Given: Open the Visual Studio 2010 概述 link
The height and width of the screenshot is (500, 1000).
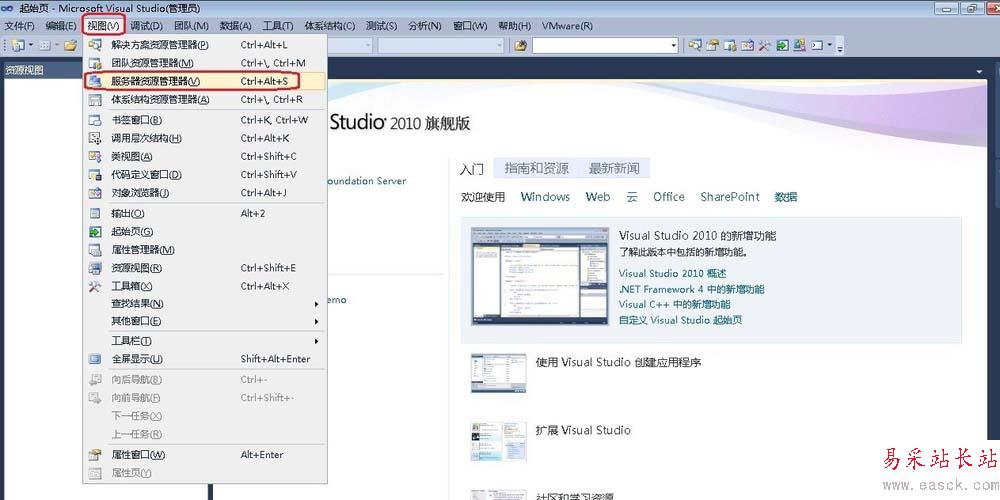Looking at the screenshot, I should tap(672, 274).
